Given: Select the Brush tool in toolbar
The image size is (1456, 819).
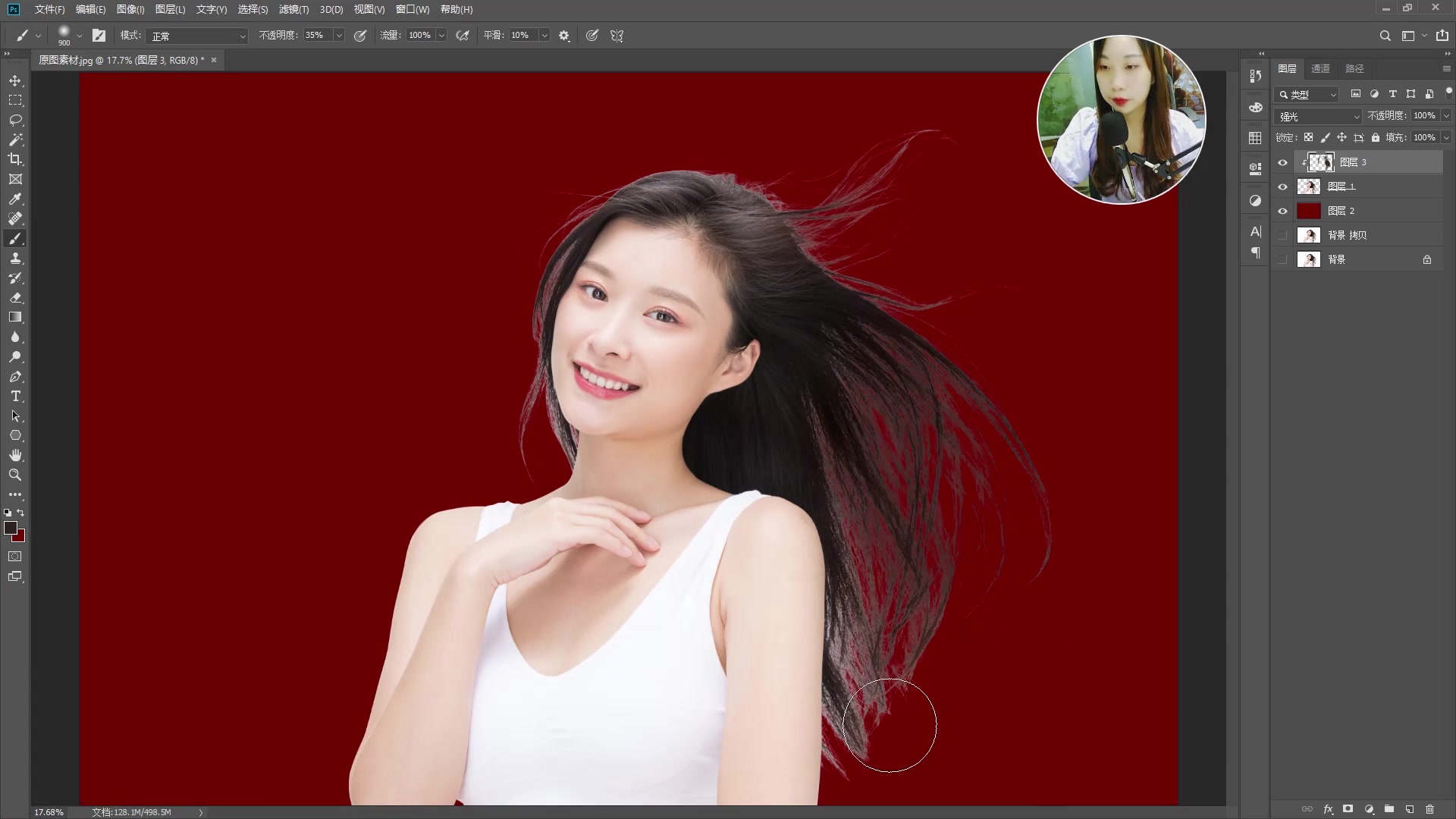Looking at the screenshot, I should (15, 238).
